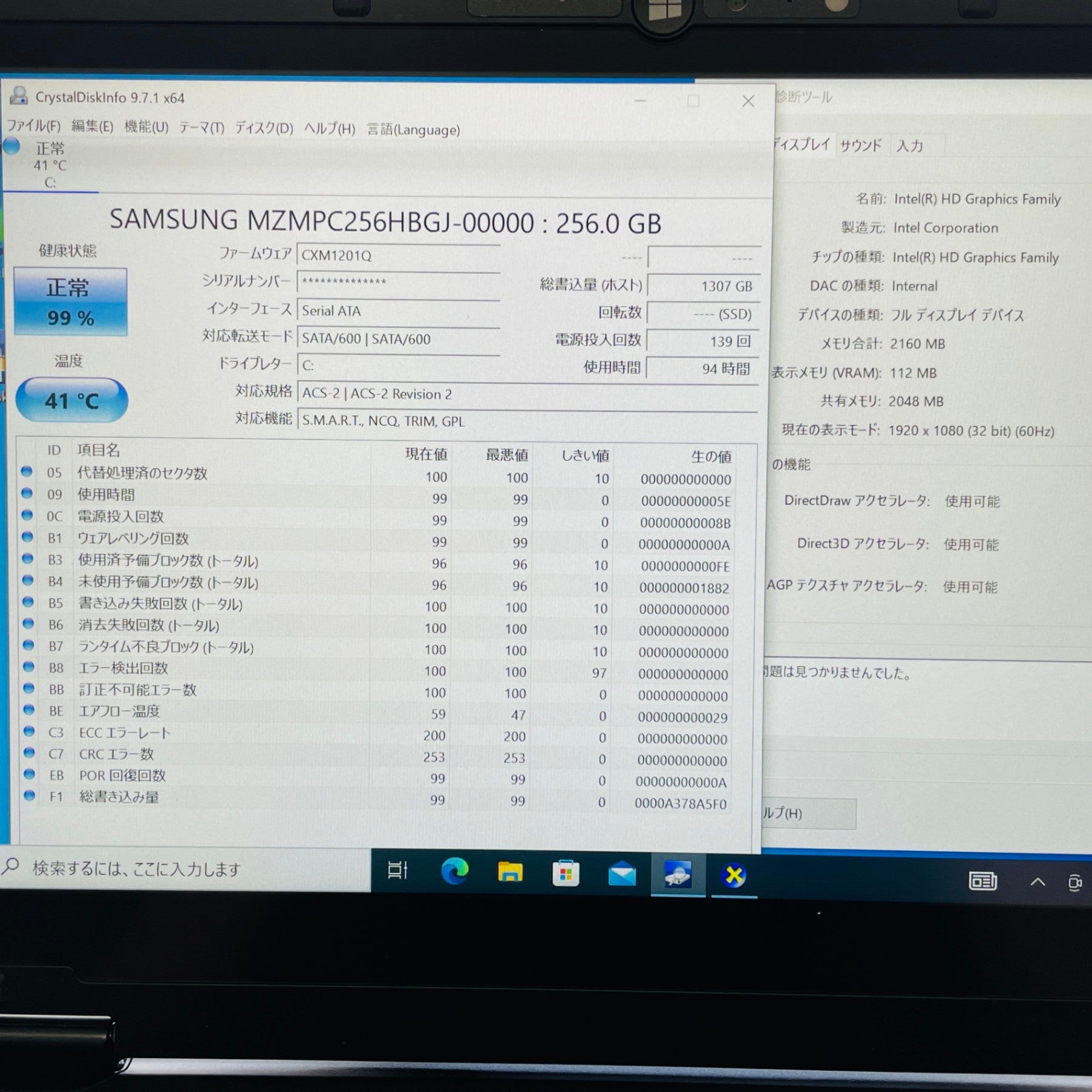Show hidden system tray icons chevron
The width and height of the screenshot is (1092, 1092).
(x=1038, y=881)
